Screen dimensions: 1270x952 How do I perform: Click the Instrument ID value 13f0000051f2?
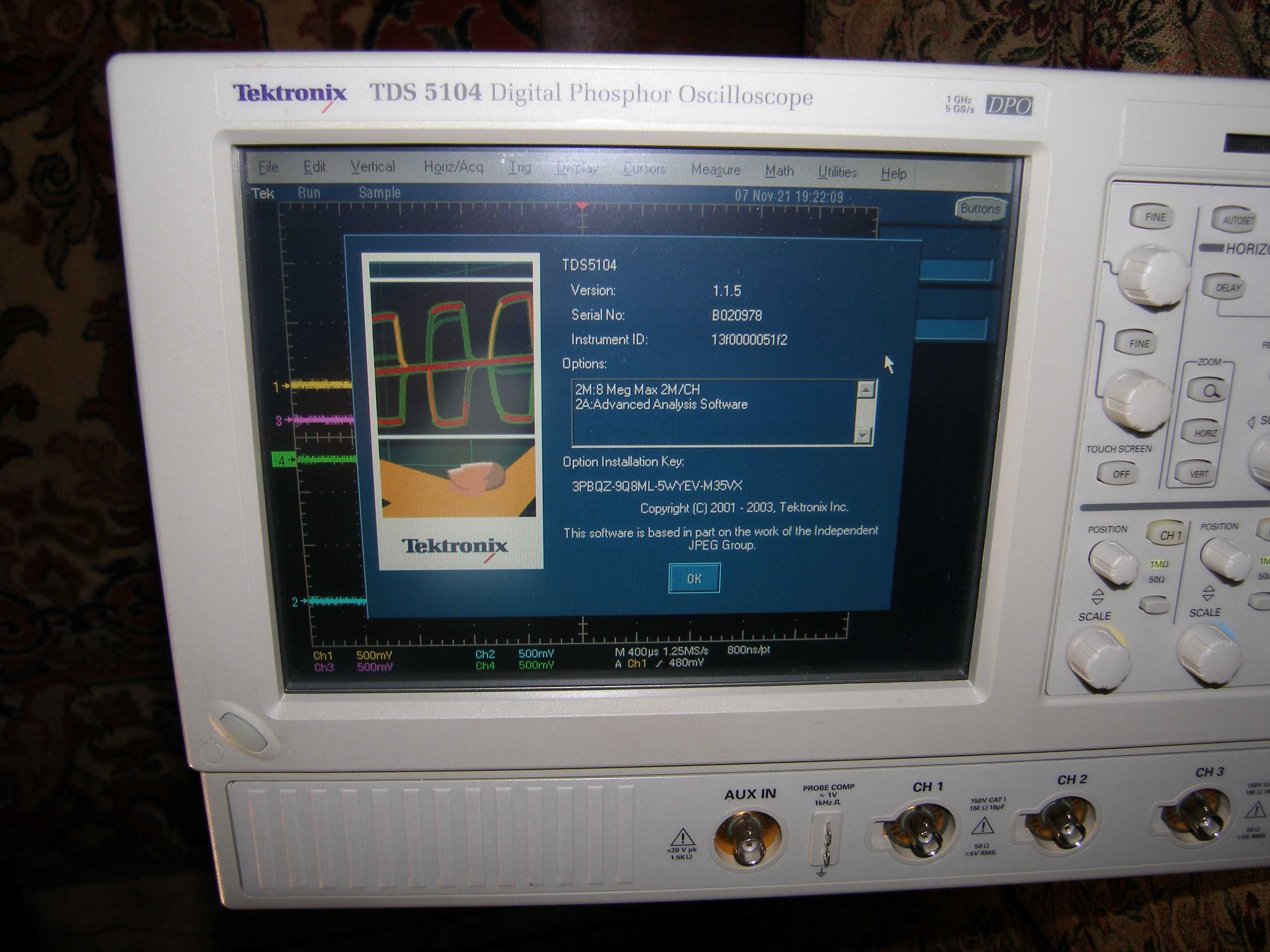click(x=749, y=340)
